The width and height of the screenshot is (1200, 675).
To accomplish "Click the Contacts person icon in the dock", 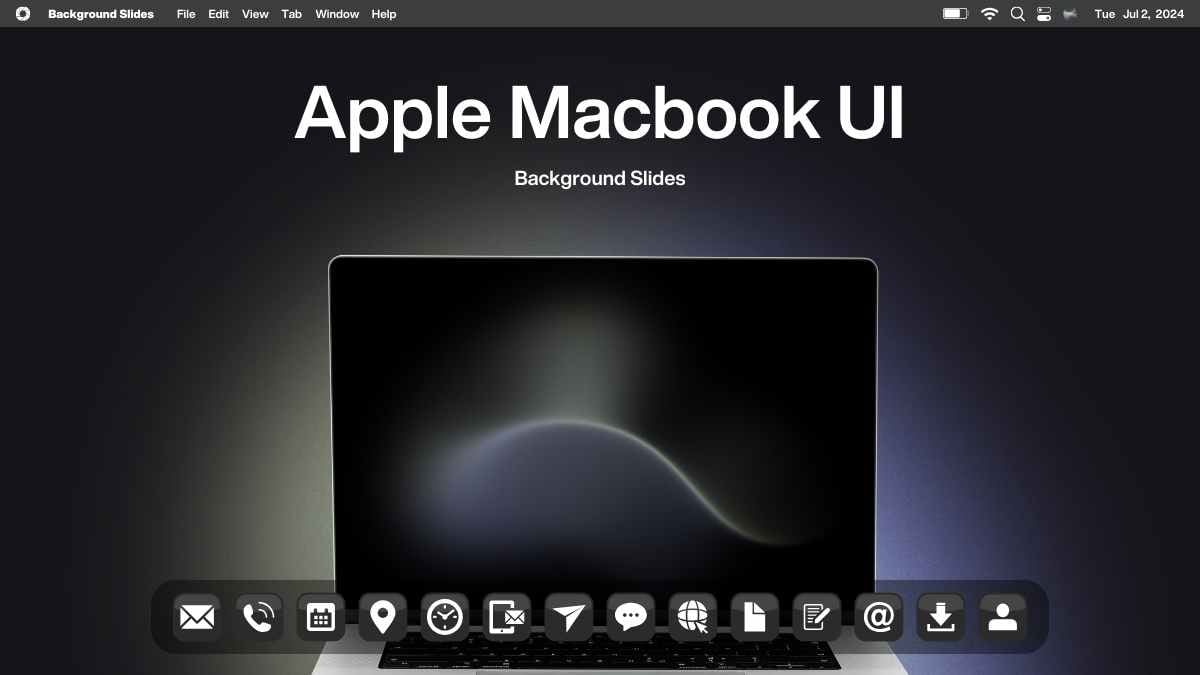I will 1002,617.
